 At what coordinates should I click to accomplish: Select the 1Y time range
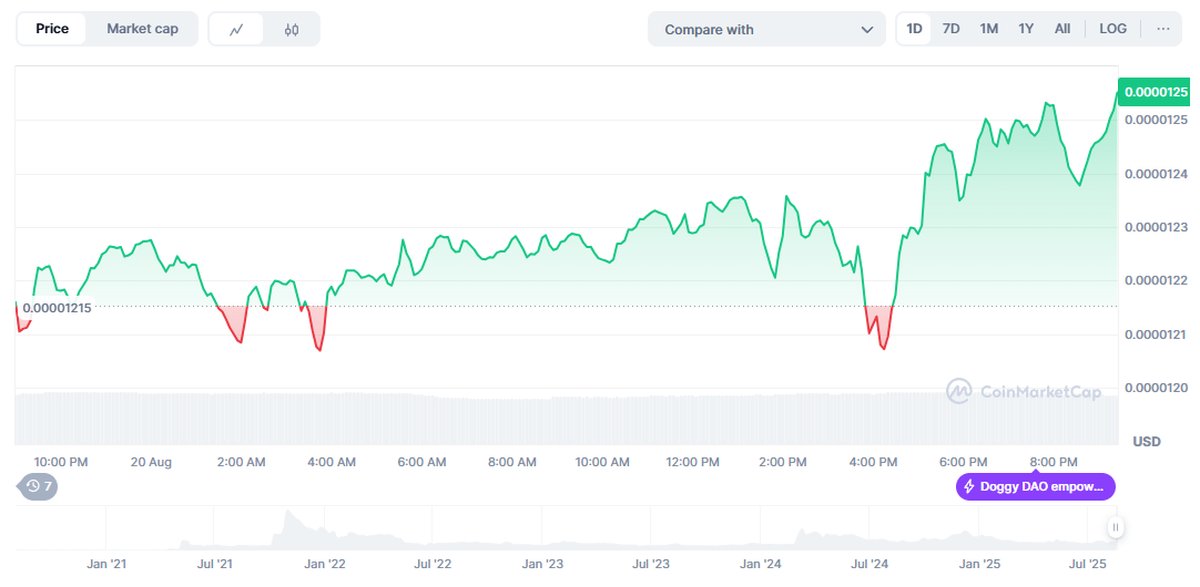pos(1026,29)
